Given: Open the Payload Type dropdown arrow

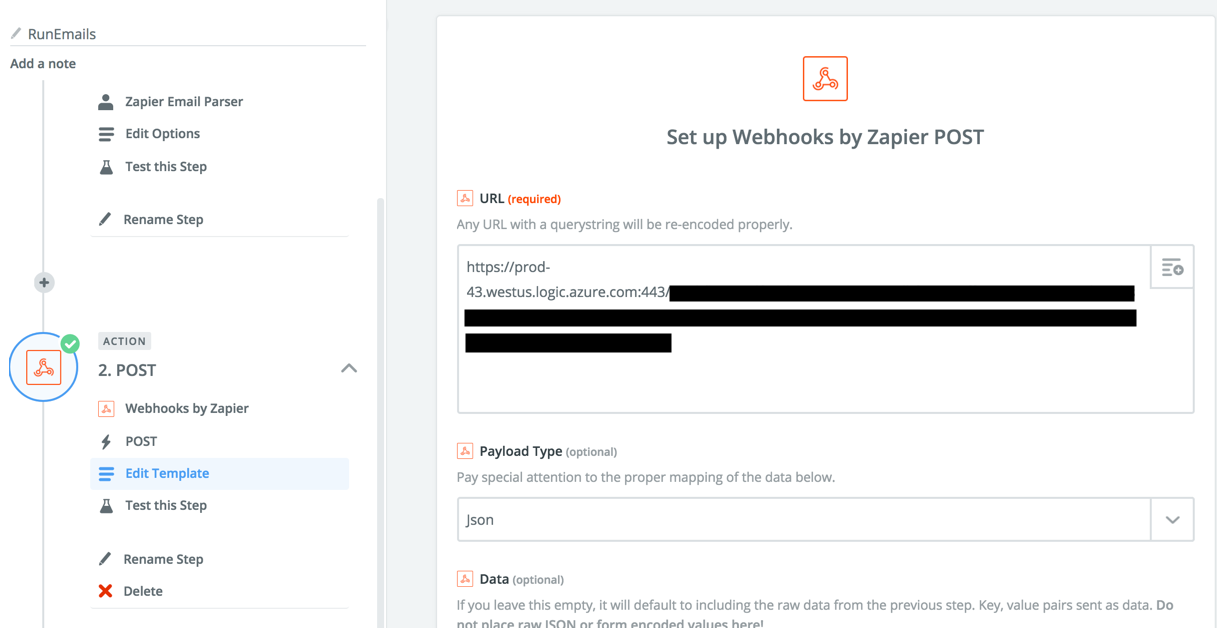Looking at the screenshot, I should tap(1172, 520).
